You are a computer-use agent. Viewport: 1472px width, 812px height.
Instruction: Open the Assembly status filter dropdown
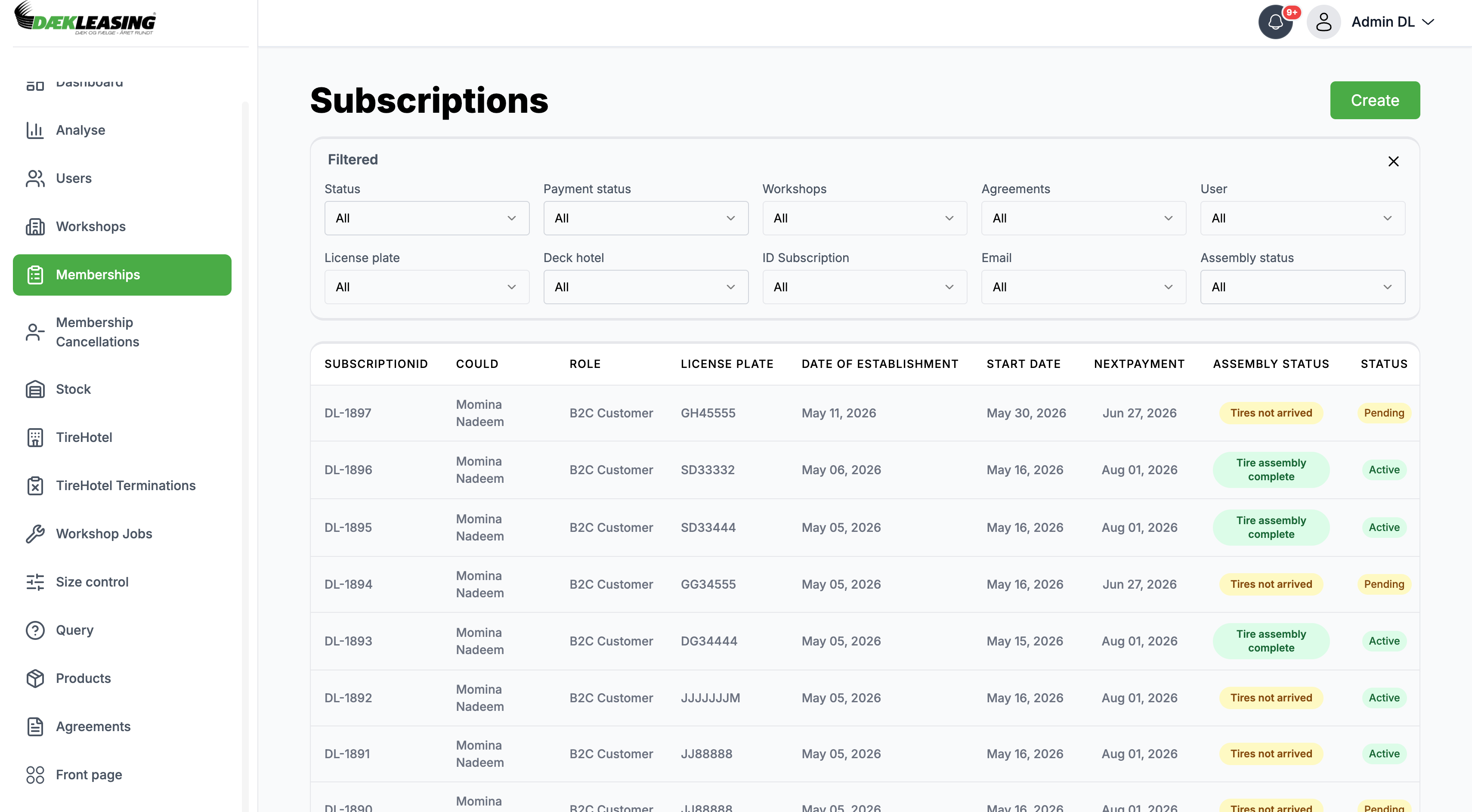click(1302, 287)
